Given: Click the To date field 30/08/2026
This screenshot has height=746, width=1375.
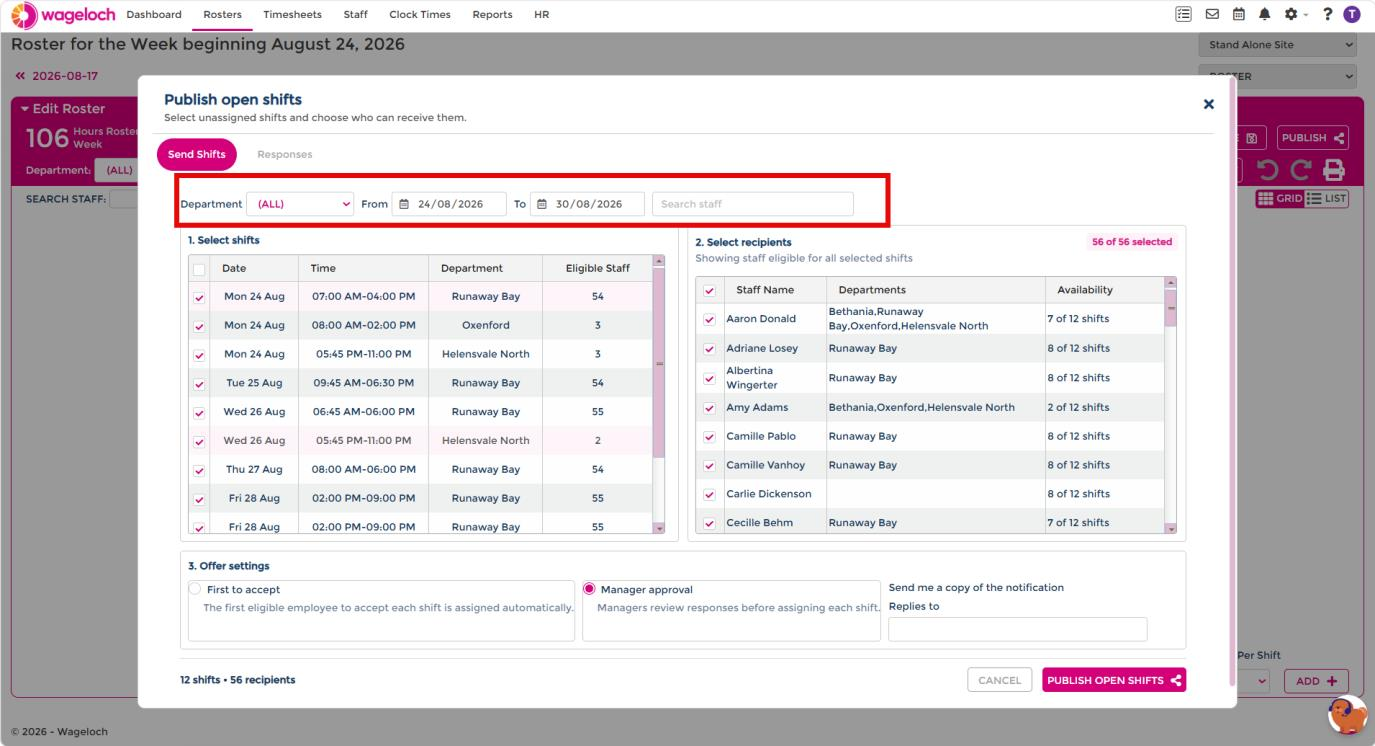Looking at the screenshot, I should (588, 204).
